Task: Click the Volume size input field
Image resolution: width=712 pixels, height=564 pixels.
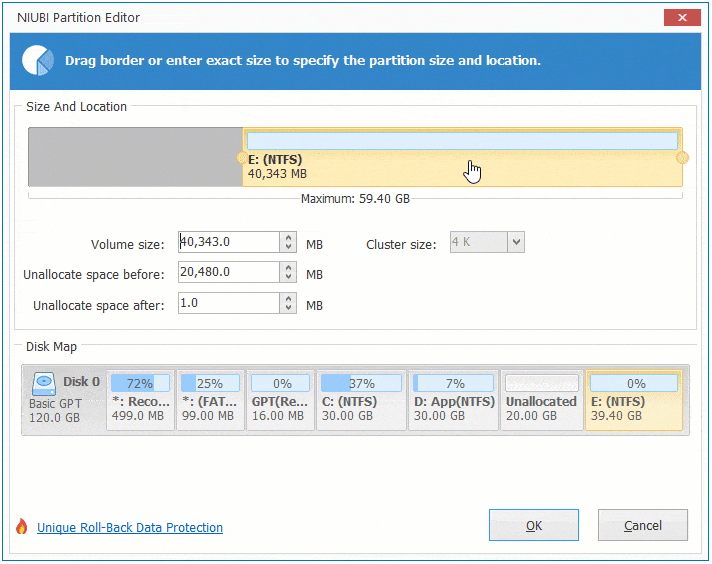Action: [228, 242]
